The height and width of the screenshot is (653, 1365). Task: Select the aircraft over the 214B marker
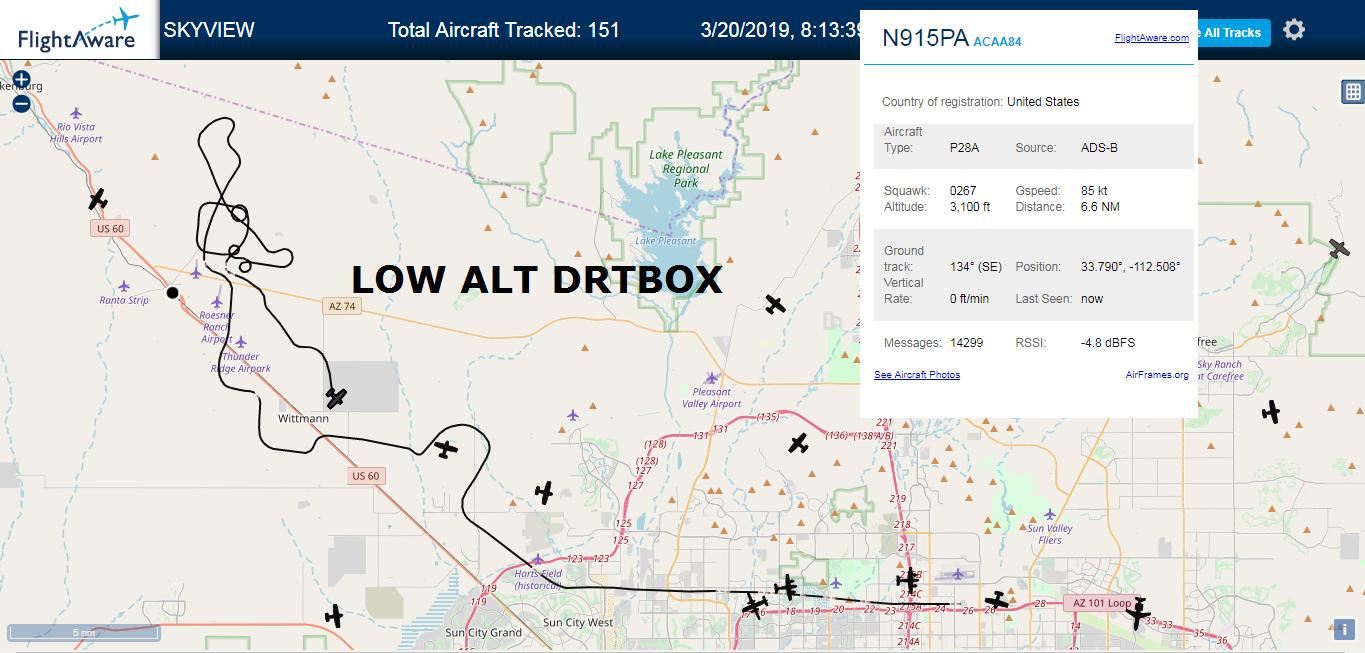coord(909,579)
